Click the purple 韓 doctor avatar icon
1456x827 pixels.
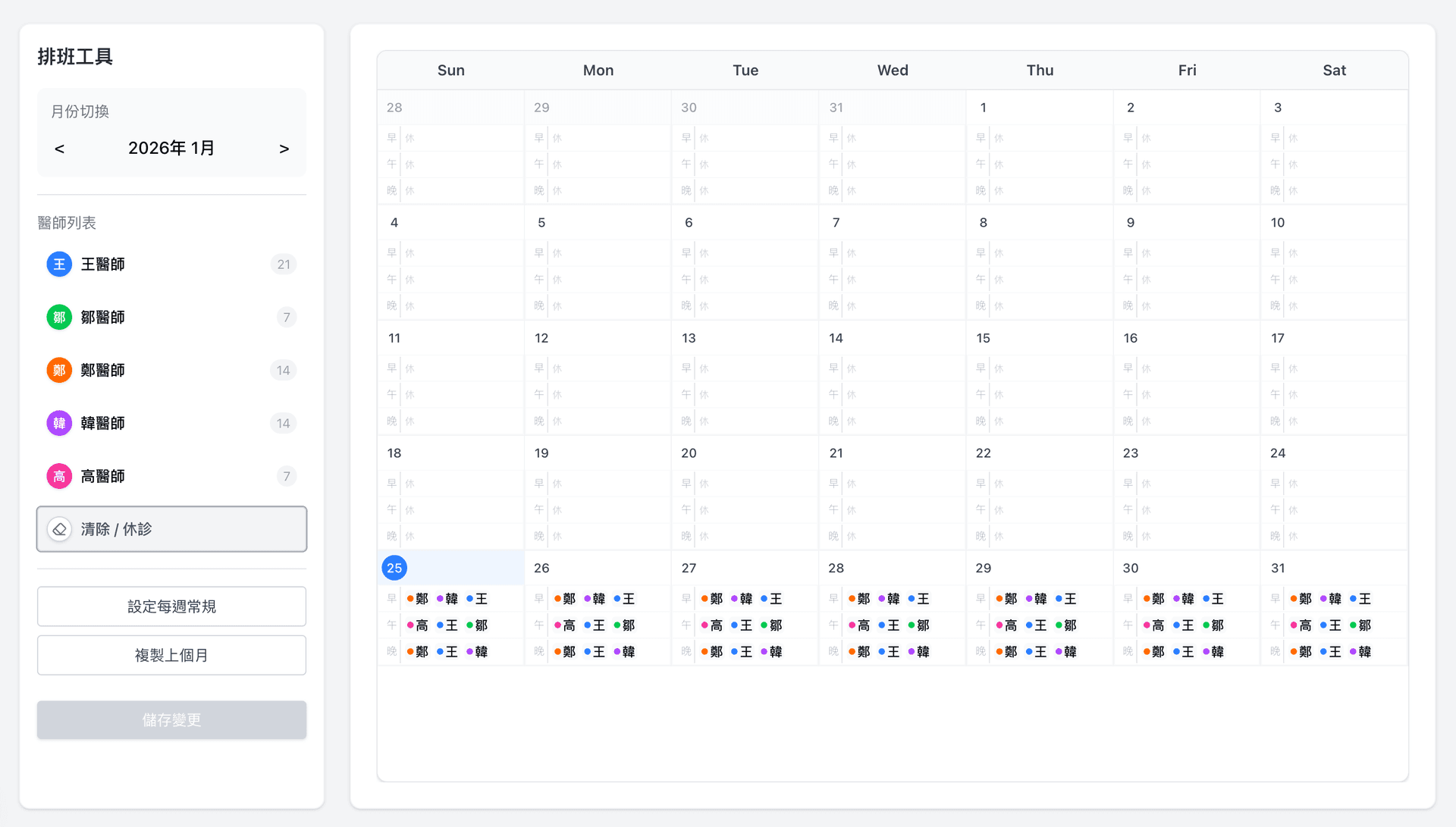pos(59,424)
